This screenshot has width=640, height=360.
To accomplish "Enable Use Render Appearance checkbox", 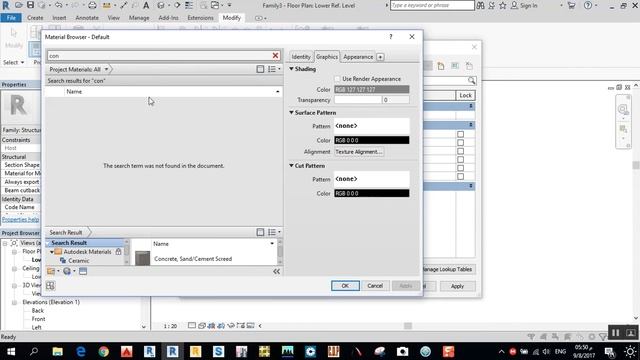I will click(337, 79).
